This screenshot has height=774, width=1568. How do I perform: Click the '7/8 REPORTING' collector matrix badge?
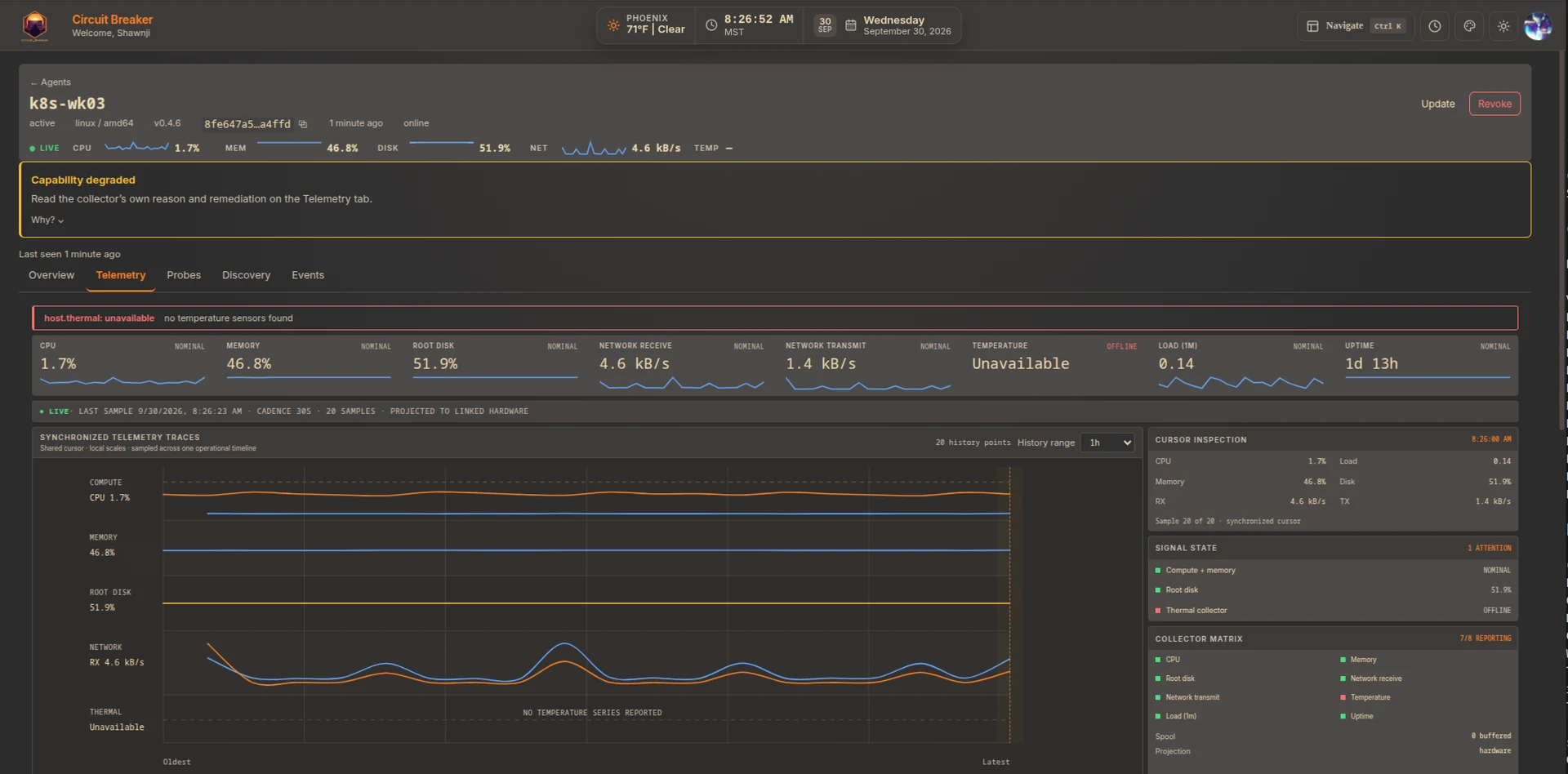[x=1486, y=638]
